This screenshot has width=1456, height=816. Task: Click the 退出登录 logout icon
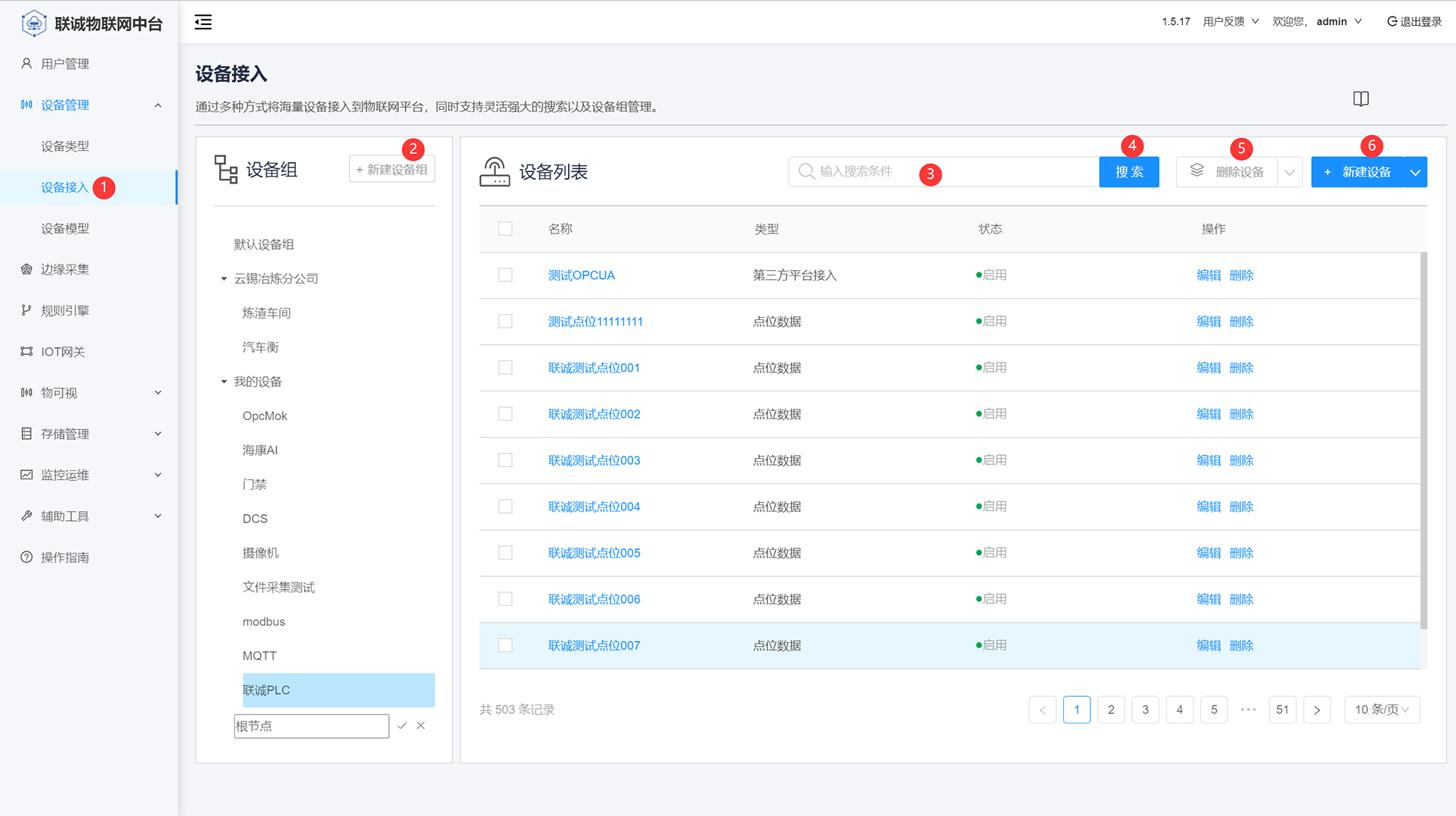click(x=1392, y=21)
